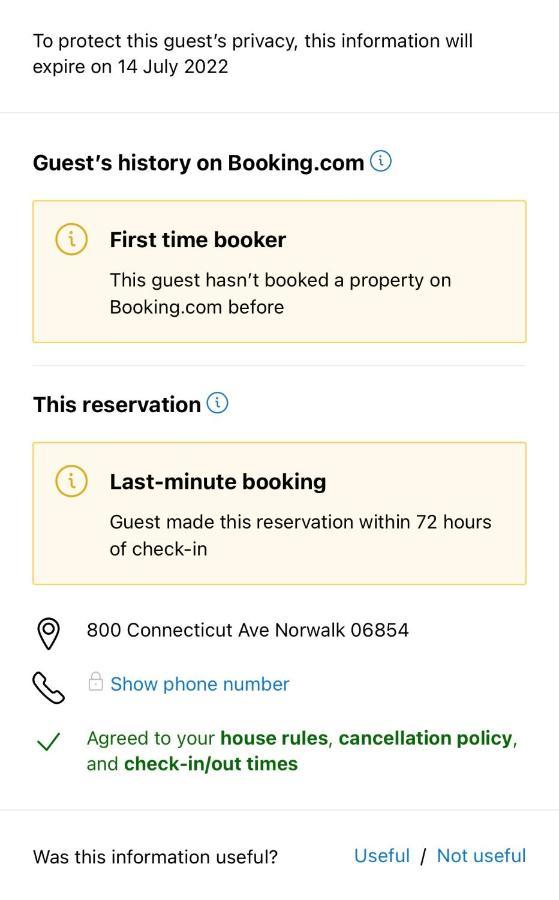Select Not useful feedback
559x900 pixels.
(482, 855)
